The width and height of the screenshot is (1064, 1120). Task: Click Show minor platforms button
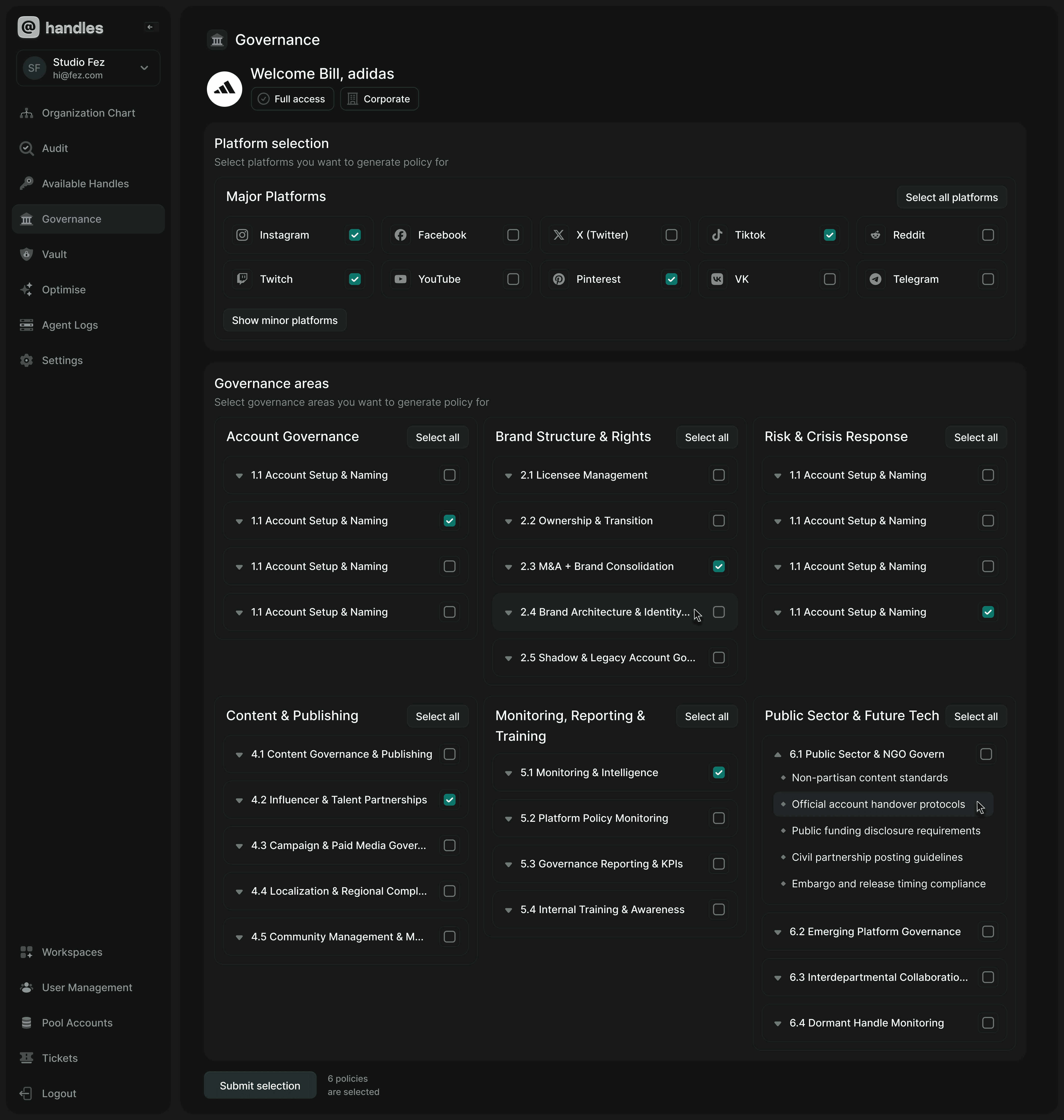point(284,320)
